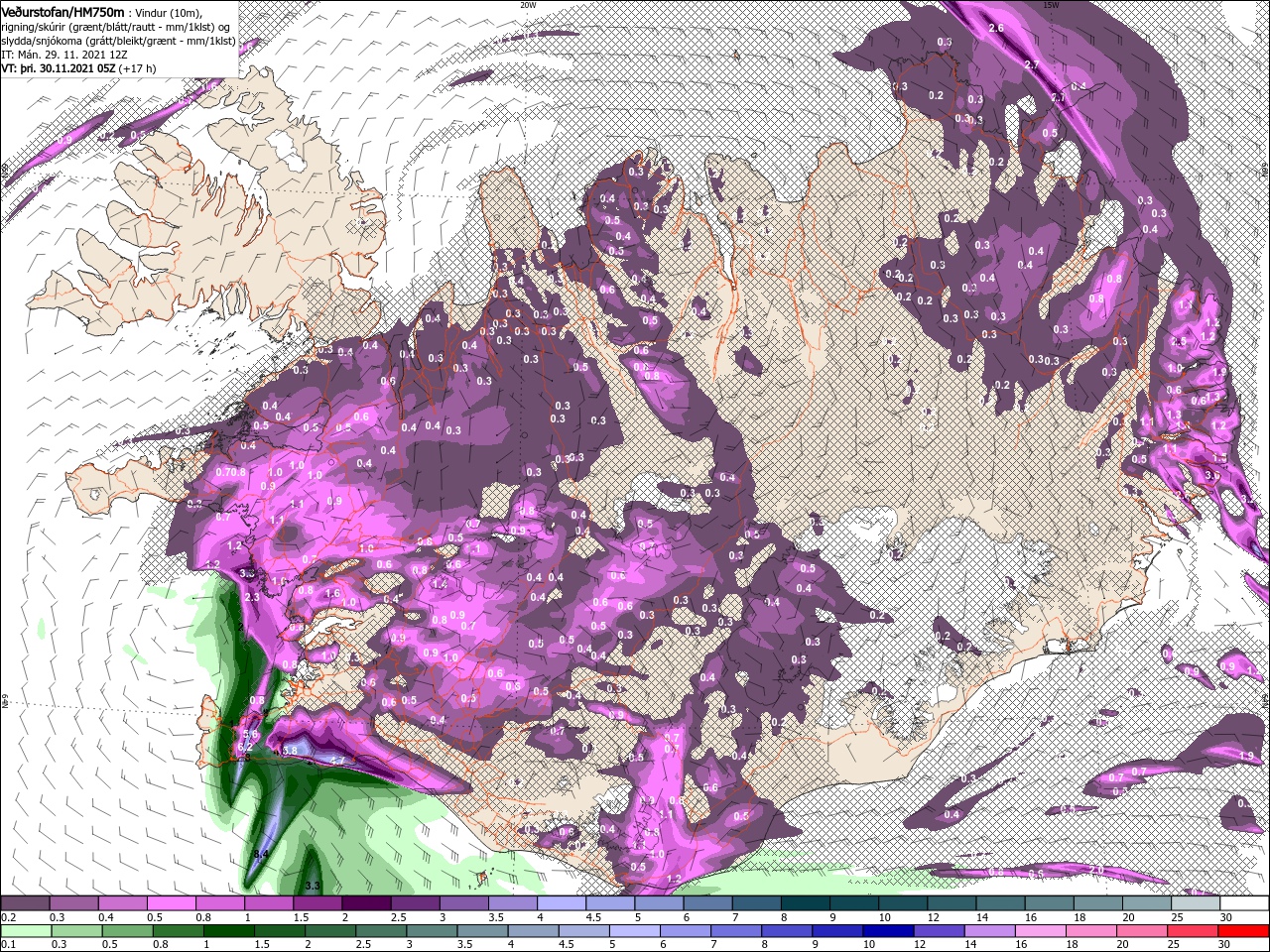Click the '3.3' precipitation value on the map

click(x=314, y=885)
